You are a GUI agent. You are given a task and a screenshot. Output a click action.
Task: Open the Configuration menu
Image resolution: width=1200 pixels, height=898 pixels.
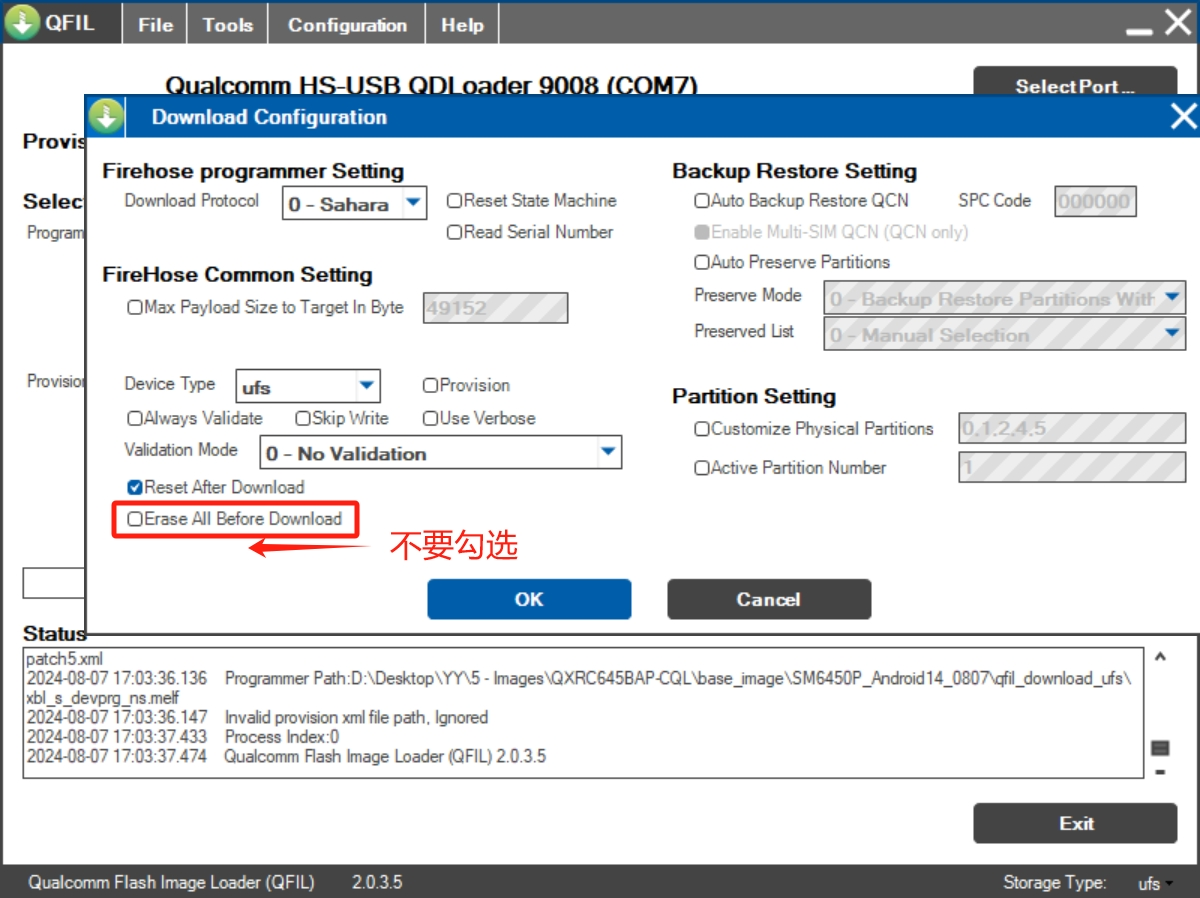[347, 25]
